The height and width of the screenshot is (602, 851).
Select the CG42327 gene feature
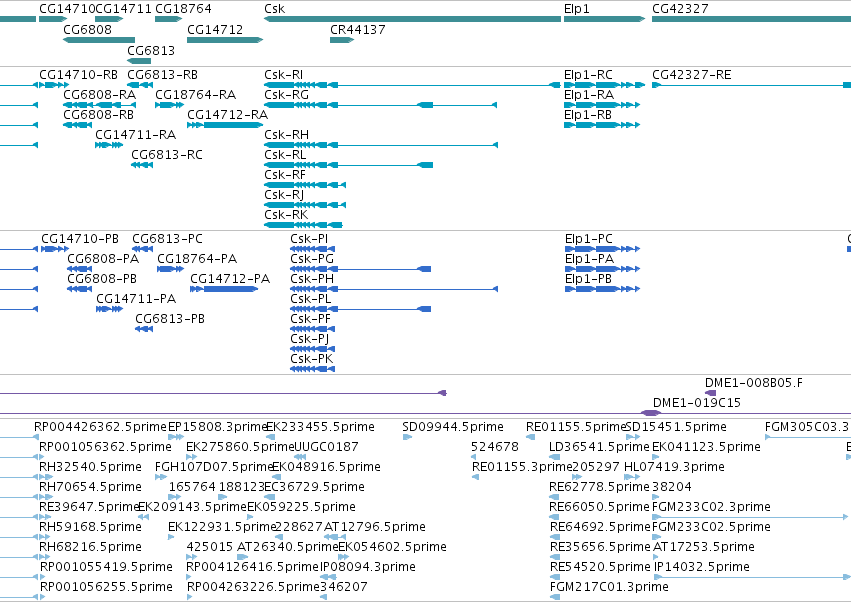[x=751, y=19]
